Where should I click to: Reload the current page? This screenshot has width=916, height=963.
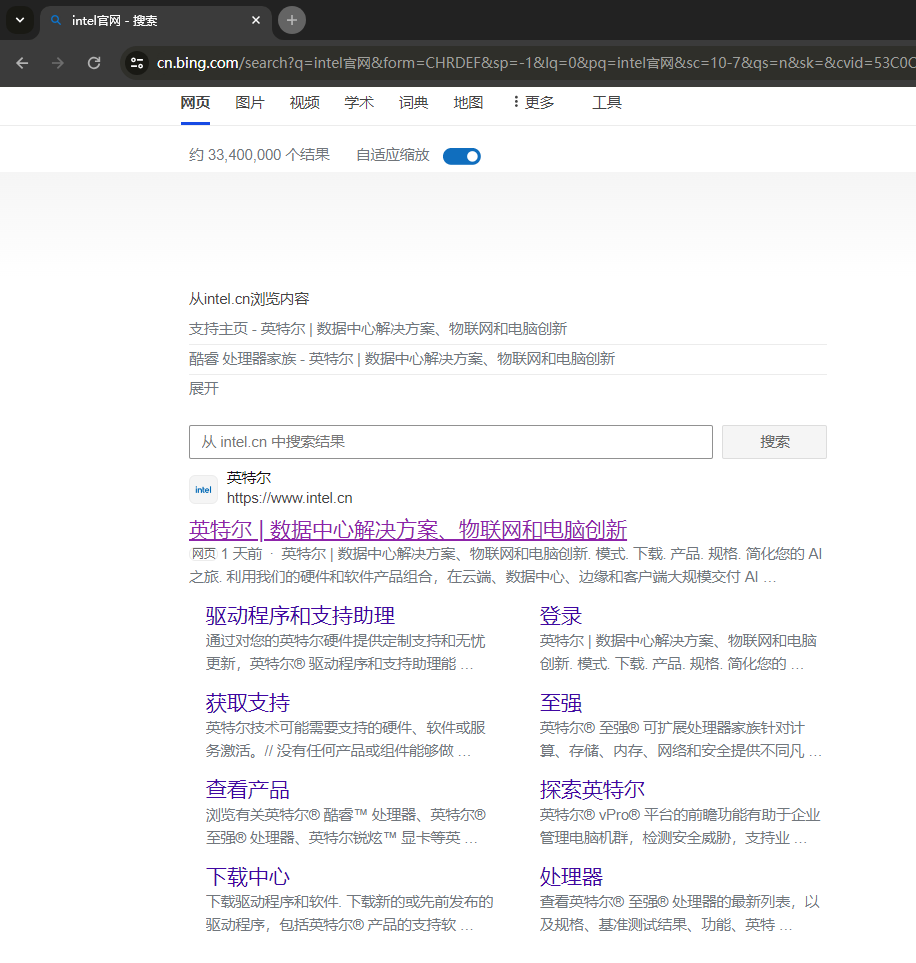94,63
